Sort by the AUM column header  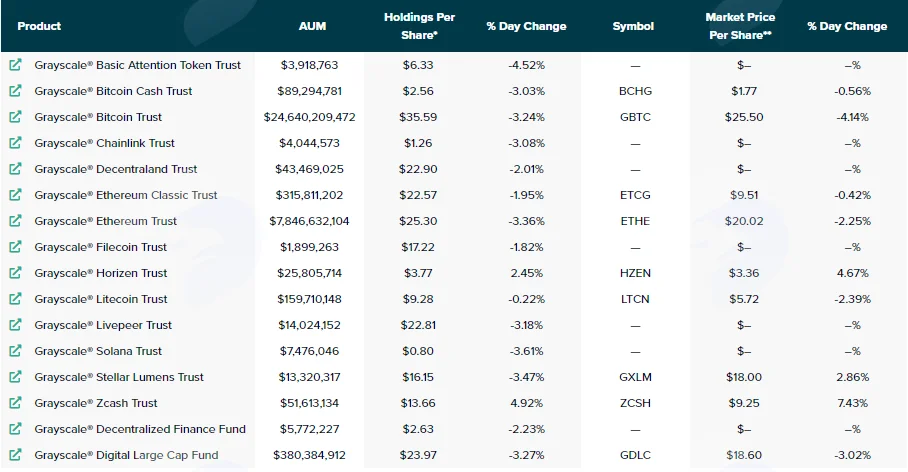pos(312,26)
